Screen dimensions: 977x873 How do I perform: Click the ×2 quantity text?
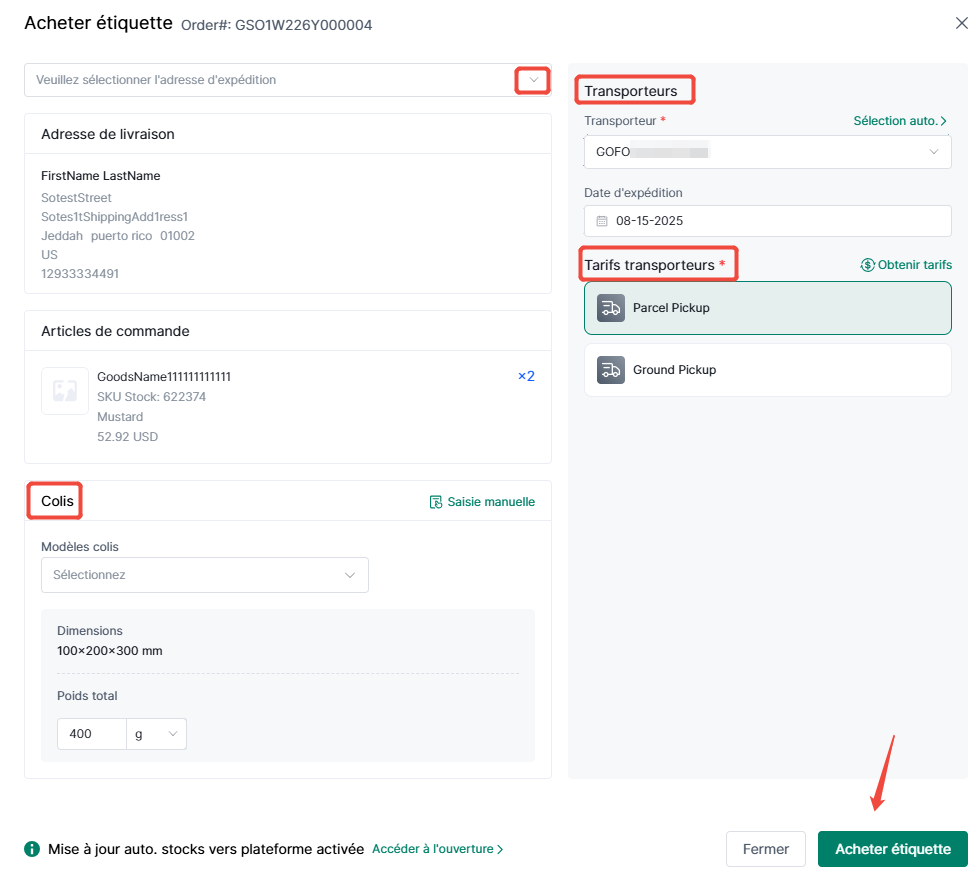click(527, 376)
